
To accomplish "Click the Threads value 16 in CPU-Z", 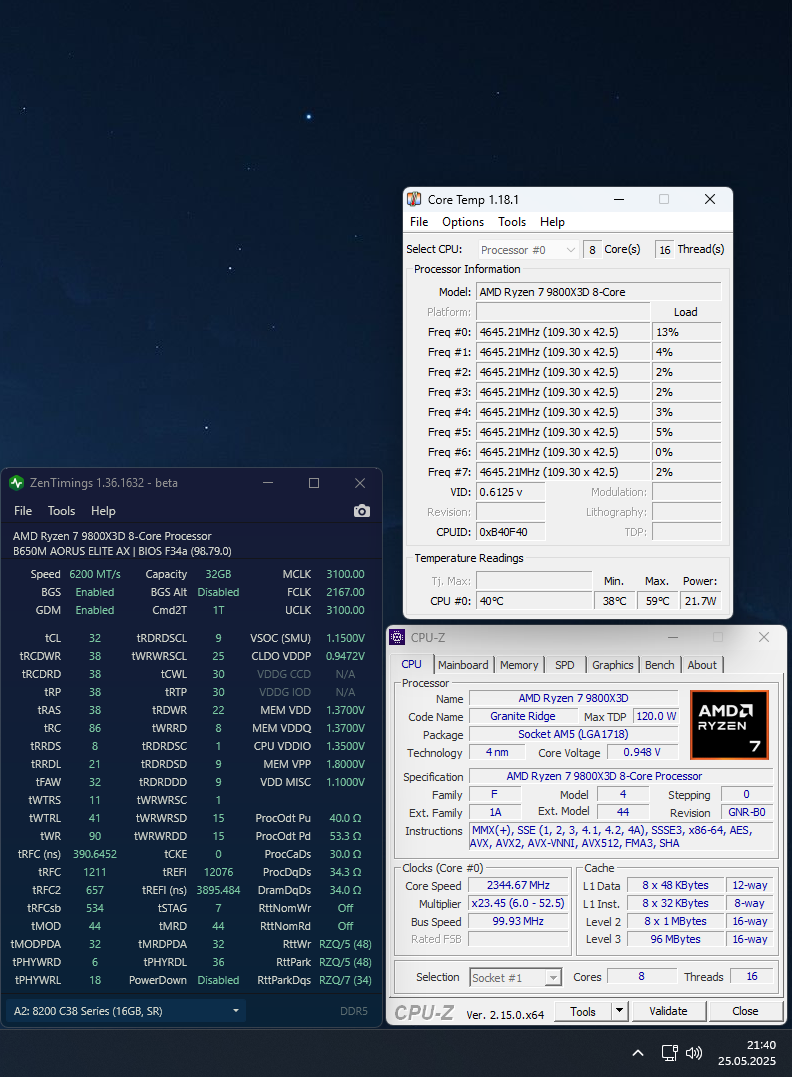I will (x=751, y=976).
